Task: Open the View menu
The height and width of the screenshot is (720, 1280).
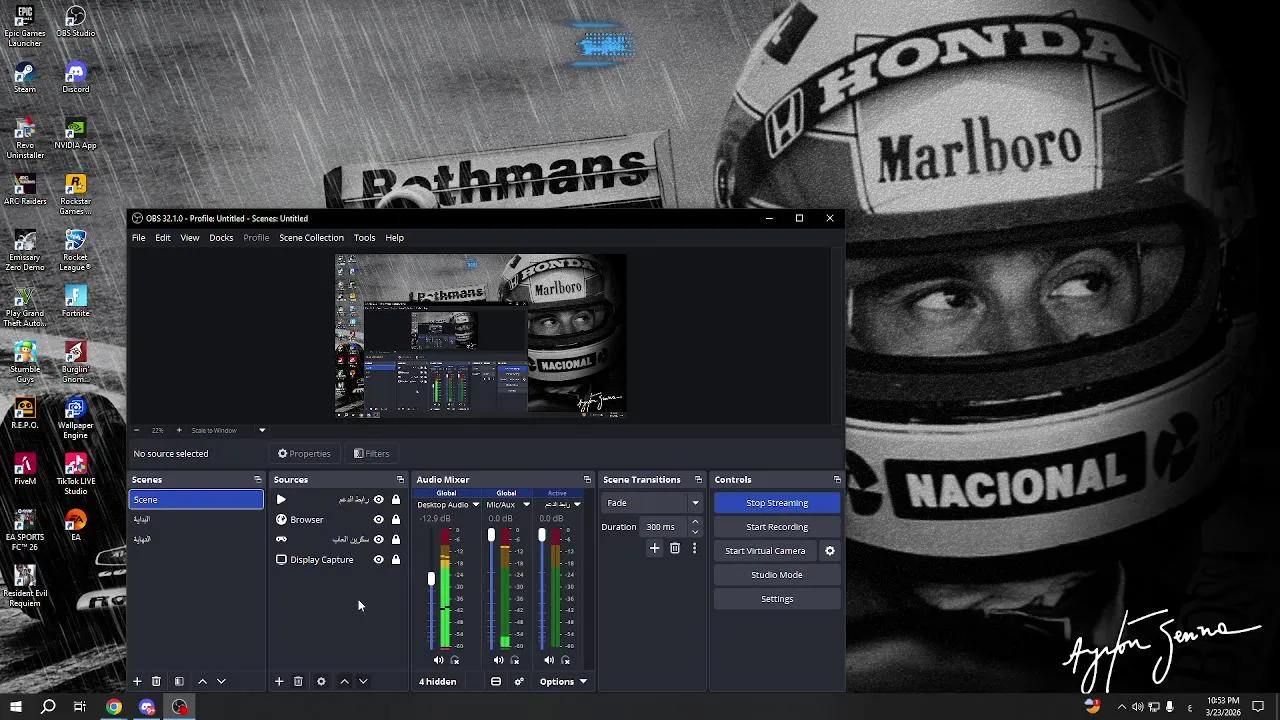Action: (x=189, y=237)
